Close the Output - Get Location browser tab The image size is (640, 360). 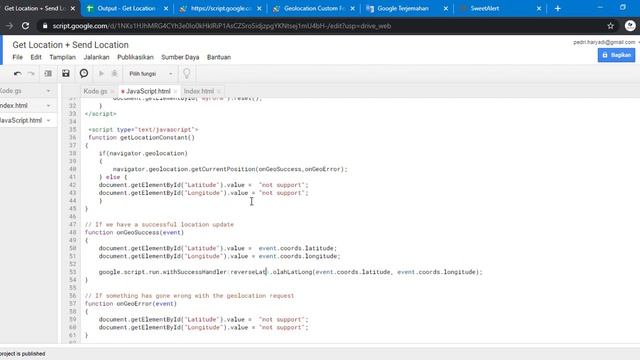coord(166,8)
